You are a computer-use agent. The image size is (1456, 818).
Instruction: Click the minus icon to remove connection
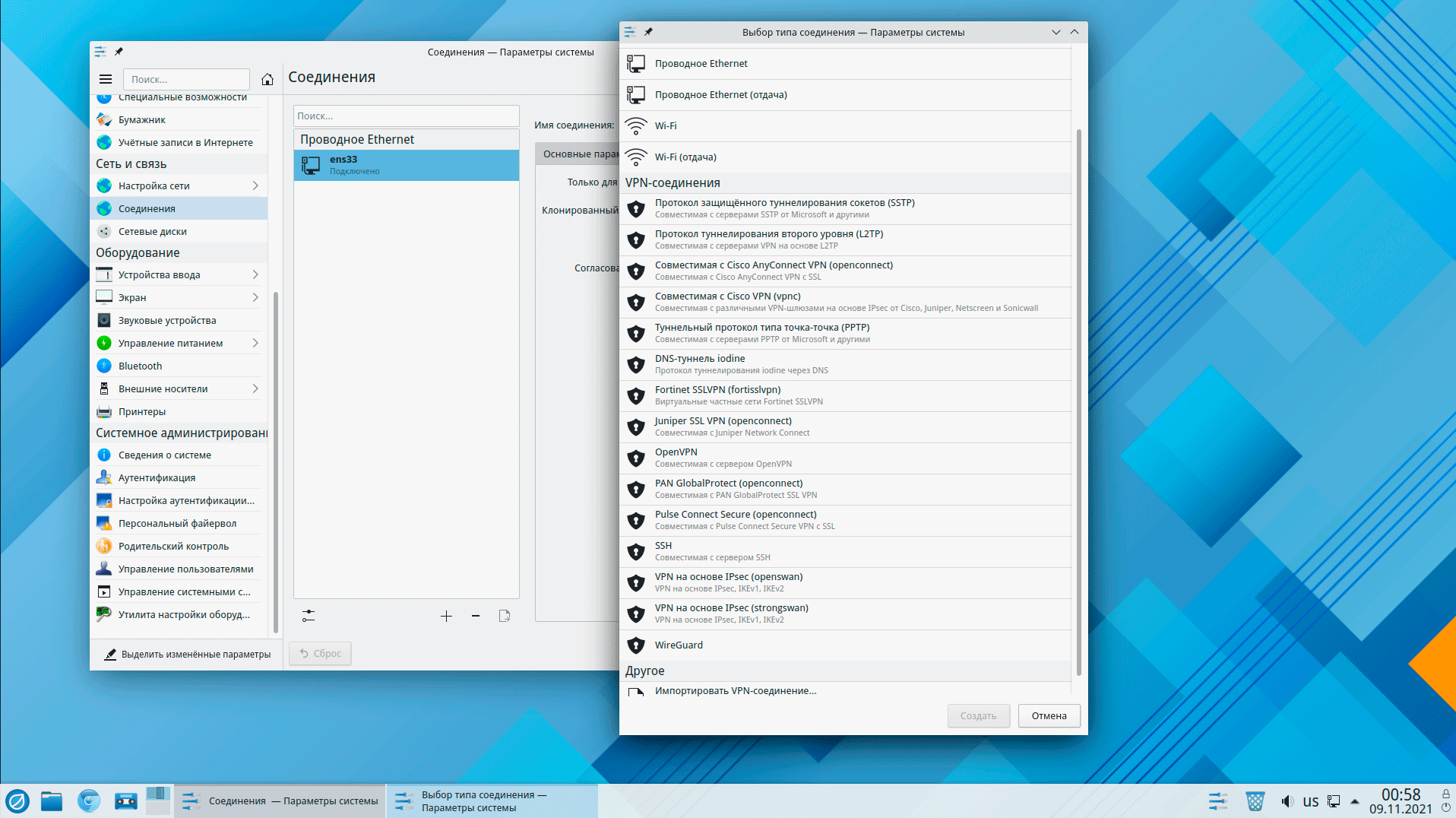pyautogui.click(x=476, y=616)
